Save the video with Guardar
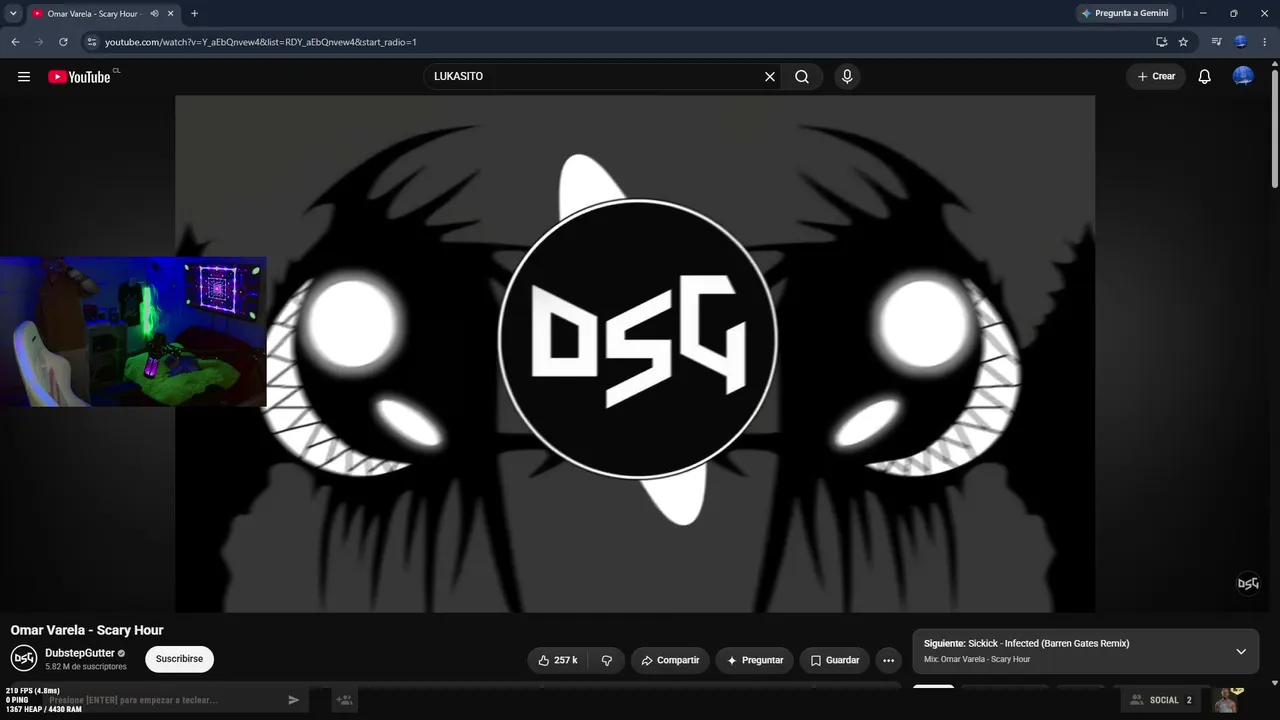The height and width of the screenshot is (720, 1280). coord(835,660)
